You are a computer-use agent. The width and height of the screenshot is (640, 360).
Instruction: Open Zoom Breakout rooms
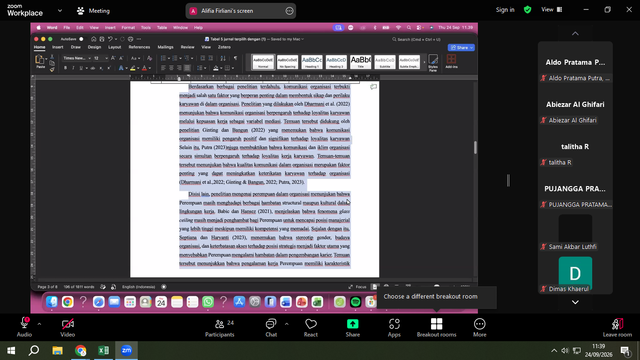point(436,328)
